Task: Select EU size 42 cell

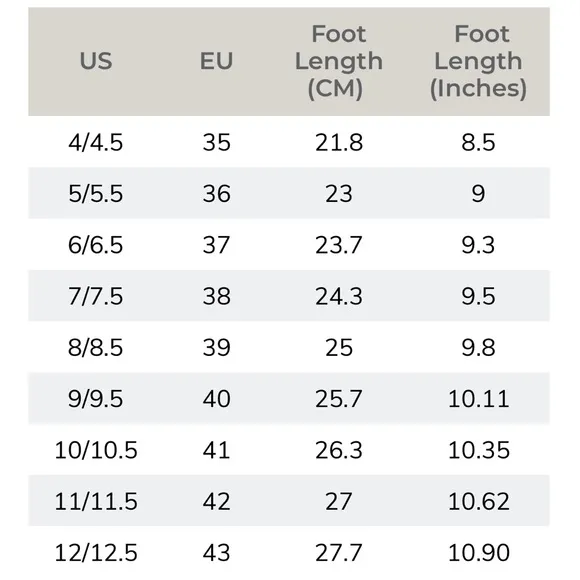Action: point(216,502)
